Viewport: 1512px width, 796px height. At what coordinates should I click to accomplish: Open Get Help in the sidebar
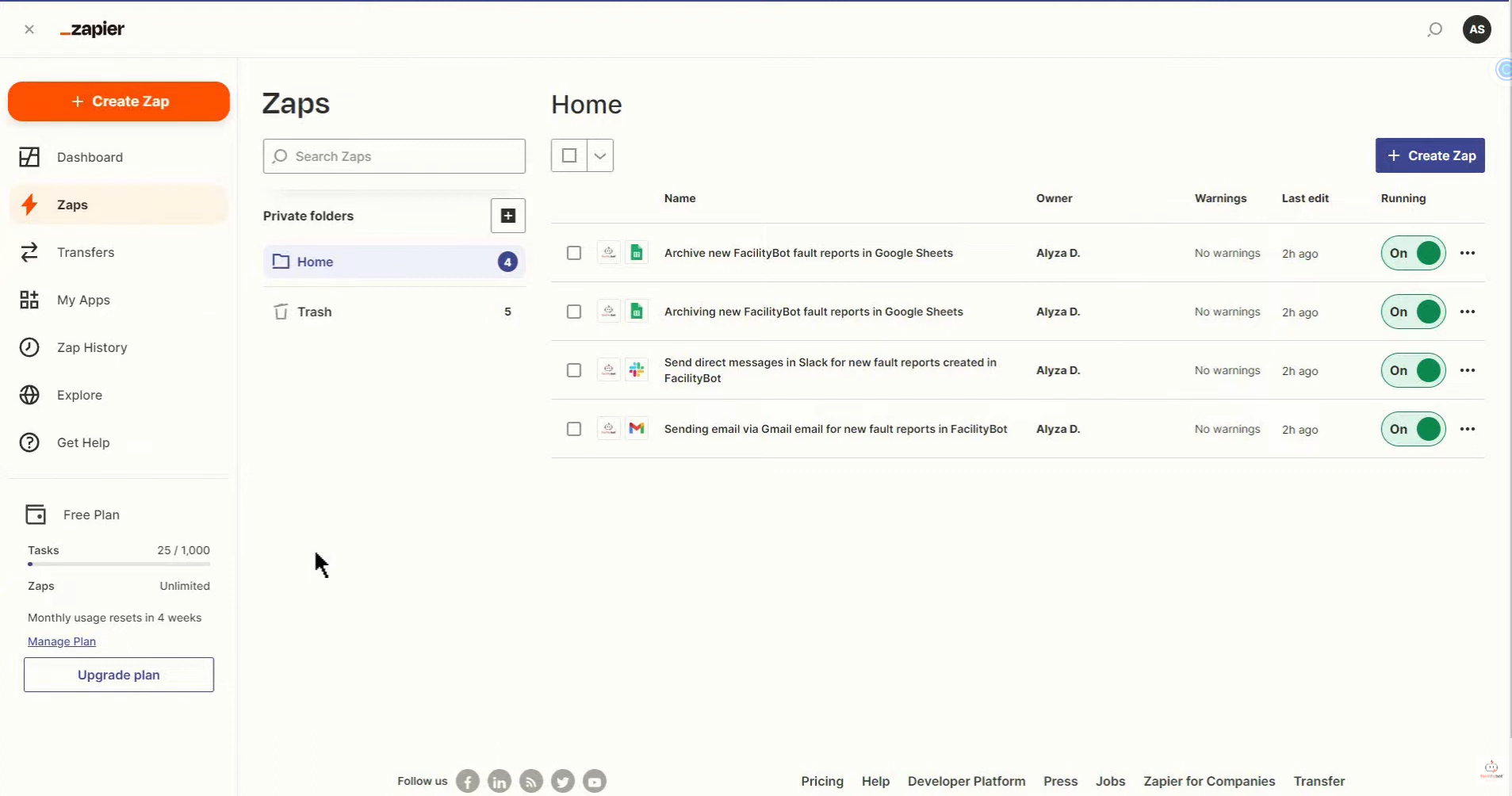click(119, 442)
